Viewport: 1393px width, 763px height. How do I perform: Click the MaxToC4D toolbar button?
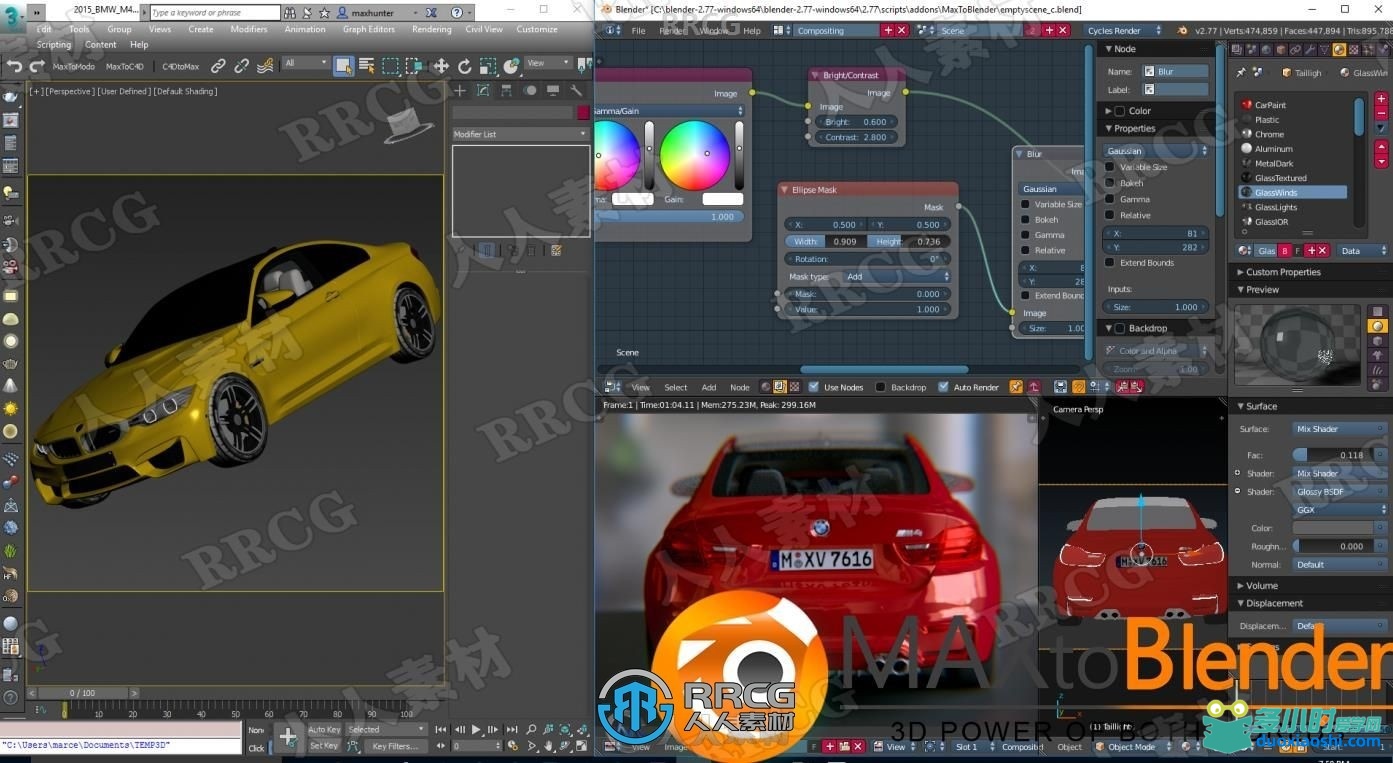coord(125,67)
